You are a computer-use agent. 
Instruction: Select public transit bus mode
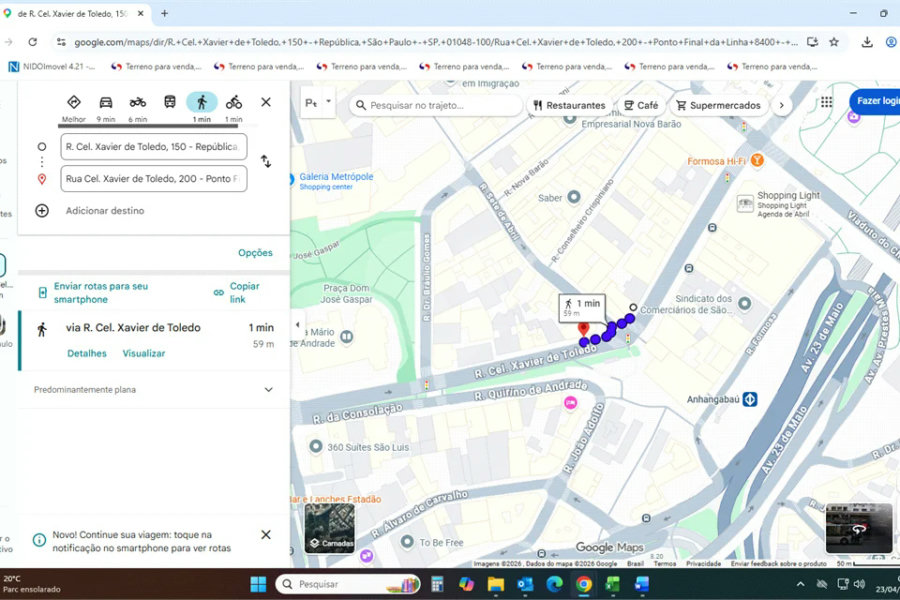(170, 102)
